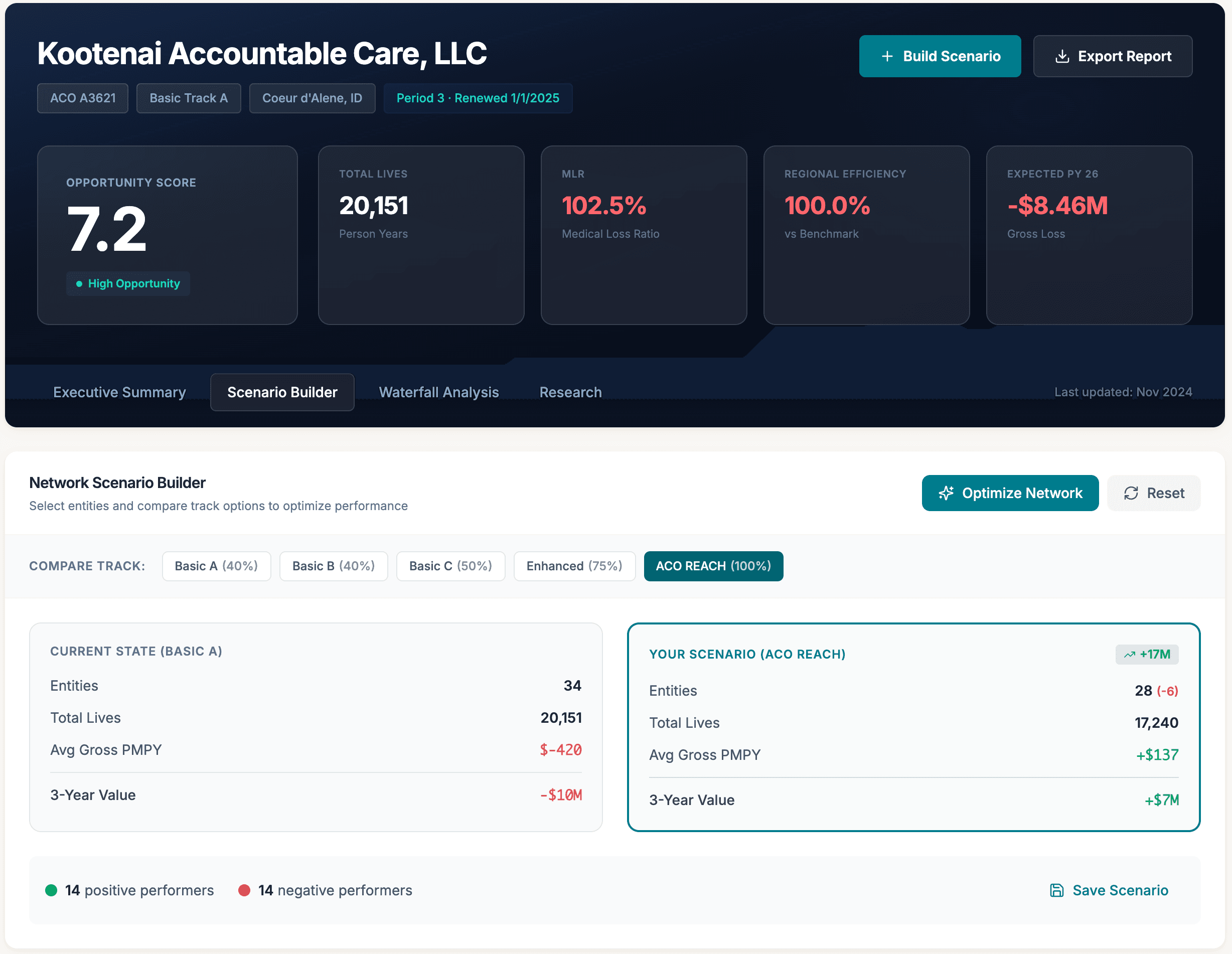Click the plus icon on Build Scenario

click(888, 56)
